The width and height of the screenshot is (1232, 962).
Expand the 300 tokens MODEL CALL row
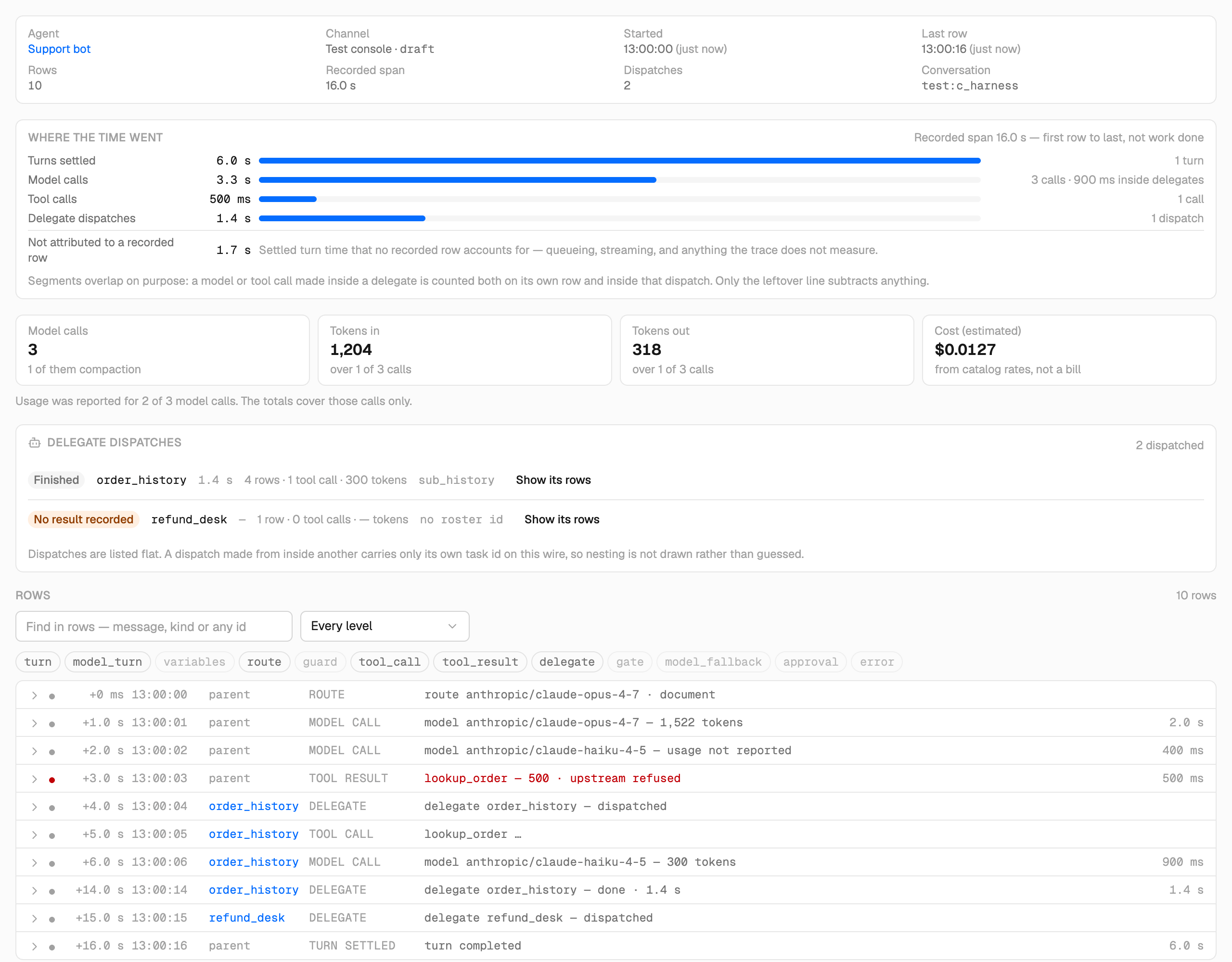coord(35,863)
